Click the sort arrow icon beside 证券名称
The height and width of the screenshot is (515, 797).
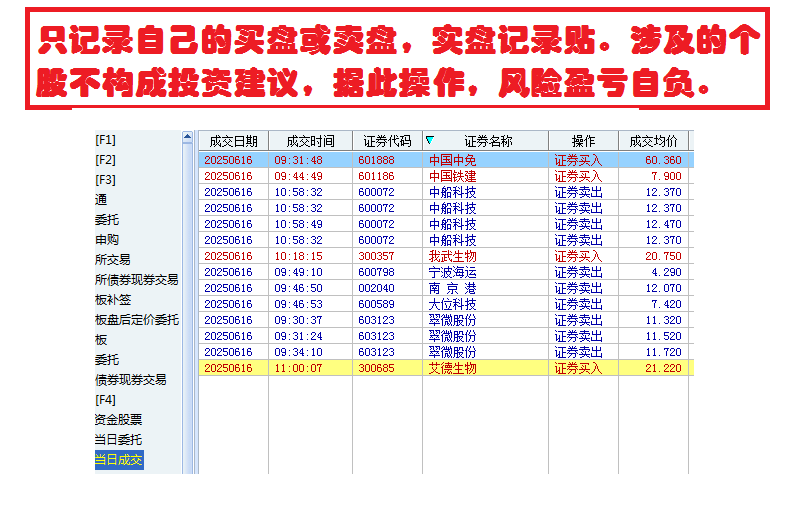(430, 140)
